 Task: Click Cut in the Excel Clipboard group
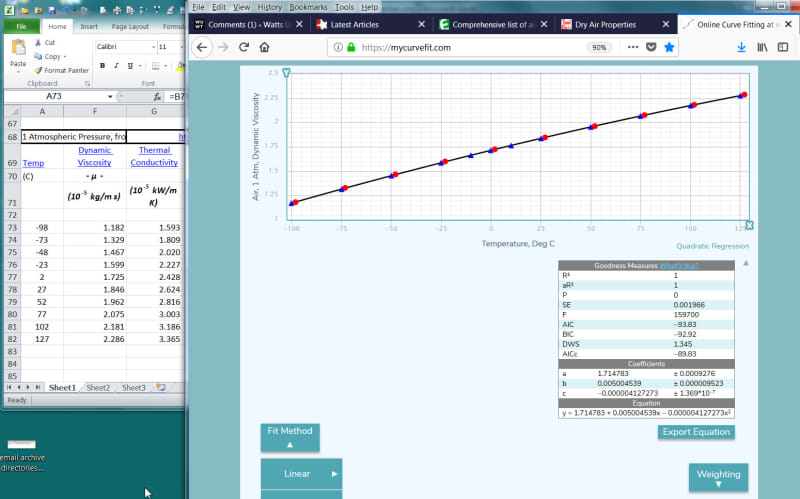click(x=45, y=42)
